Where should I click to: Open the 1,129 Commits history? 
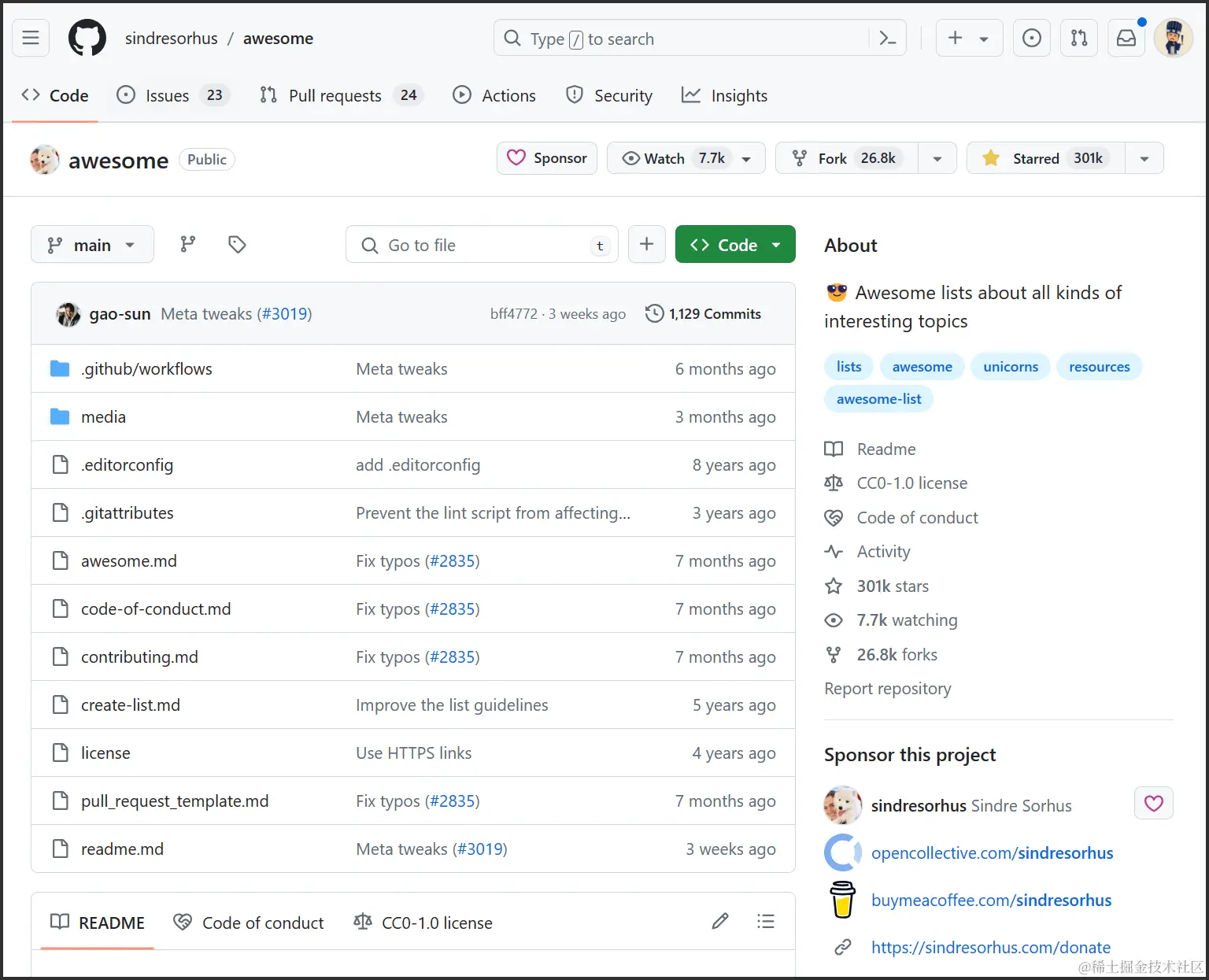(703, 314)
